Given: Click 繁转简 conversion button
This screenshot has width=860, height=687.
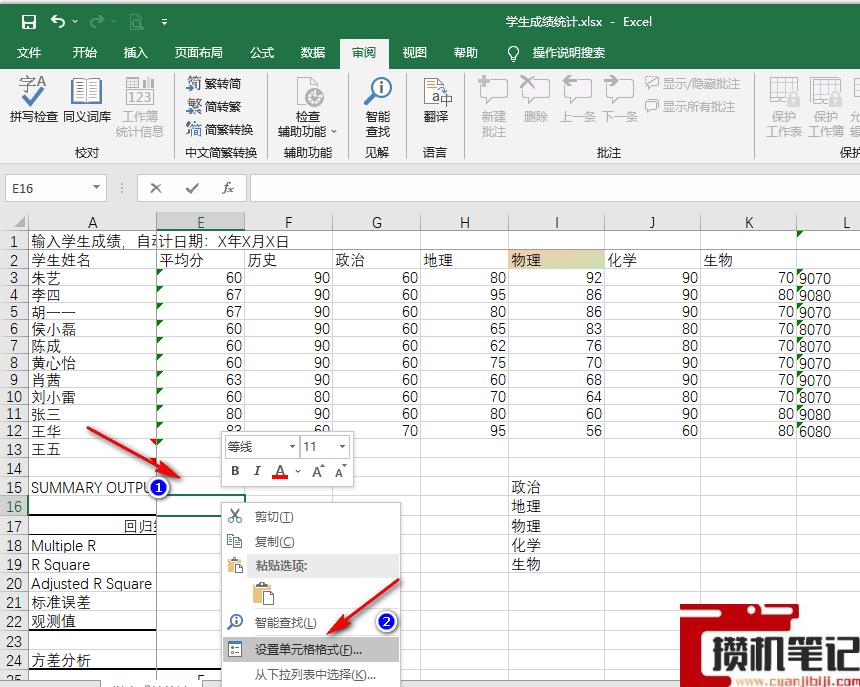Looking at the screenshot, I should point(214,83).
